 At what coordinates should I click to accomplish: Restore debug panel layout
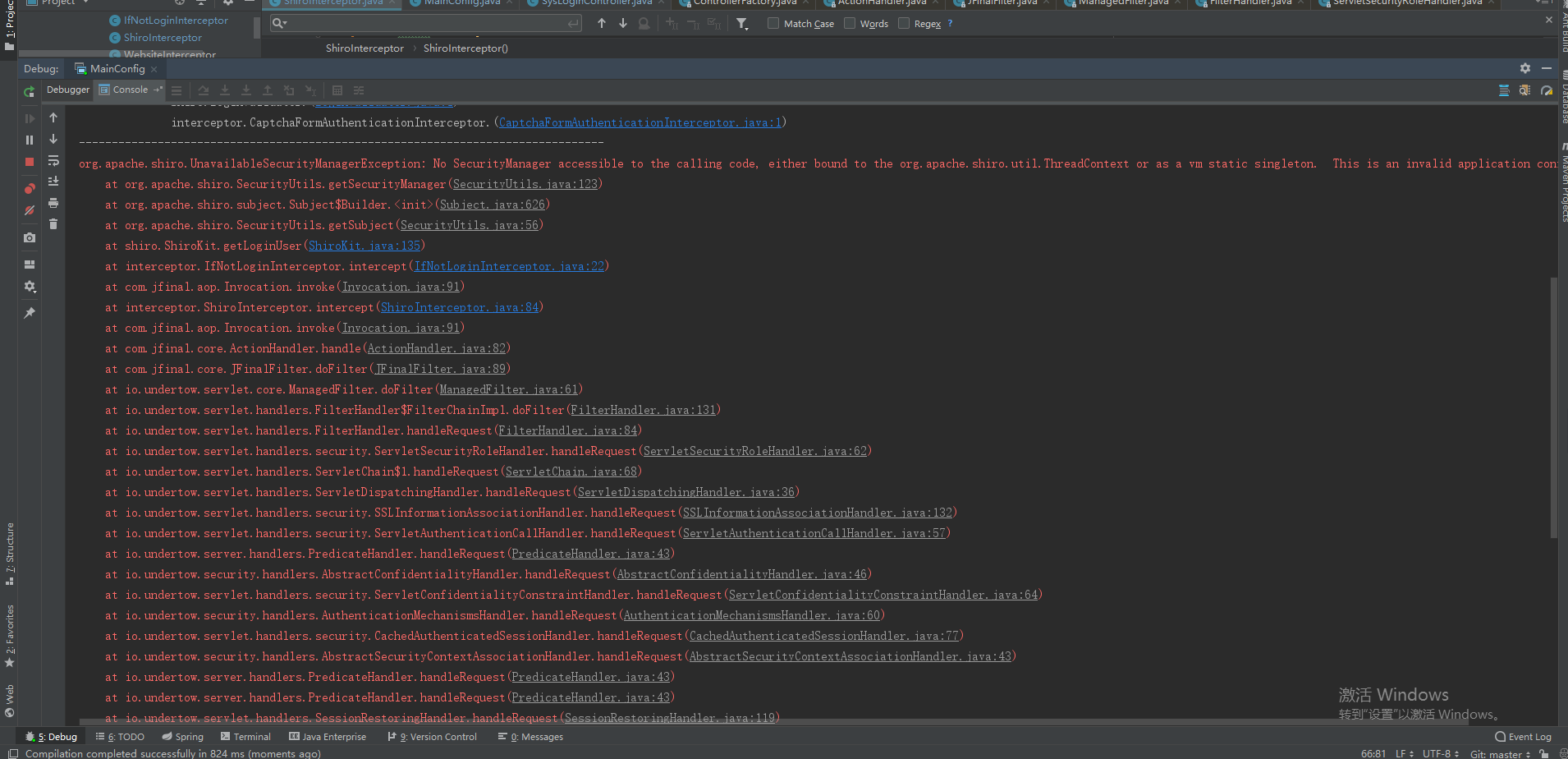coord(30,264)
